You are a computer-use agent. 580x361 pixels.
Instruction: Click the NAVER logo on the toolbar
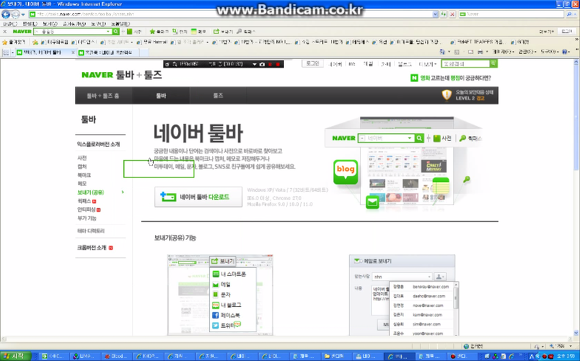point(22,31)
